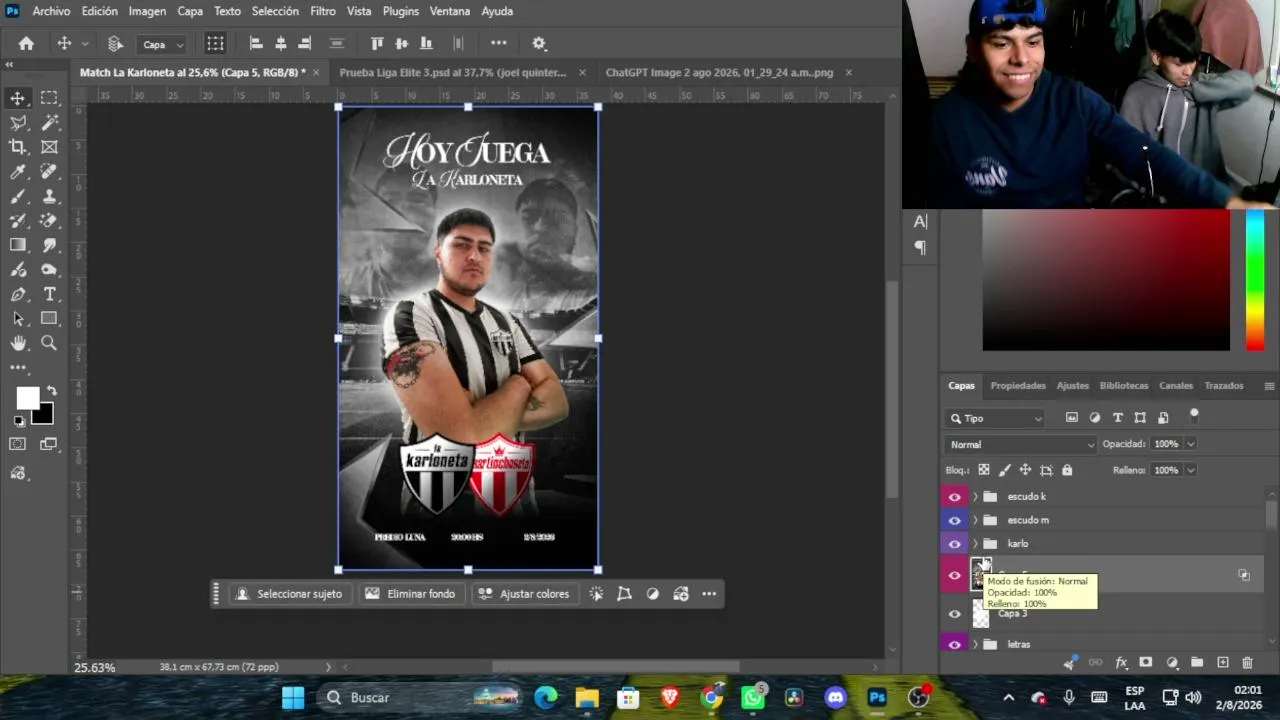Hide the Capa 3 layer
1280x720 pixels.
point(954,614)
